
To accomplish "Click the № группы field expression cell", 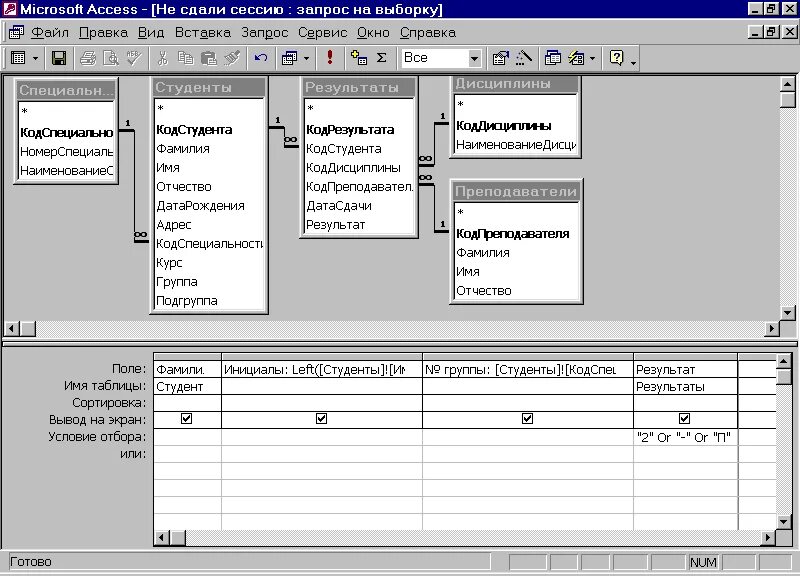I will pos(528,369).
